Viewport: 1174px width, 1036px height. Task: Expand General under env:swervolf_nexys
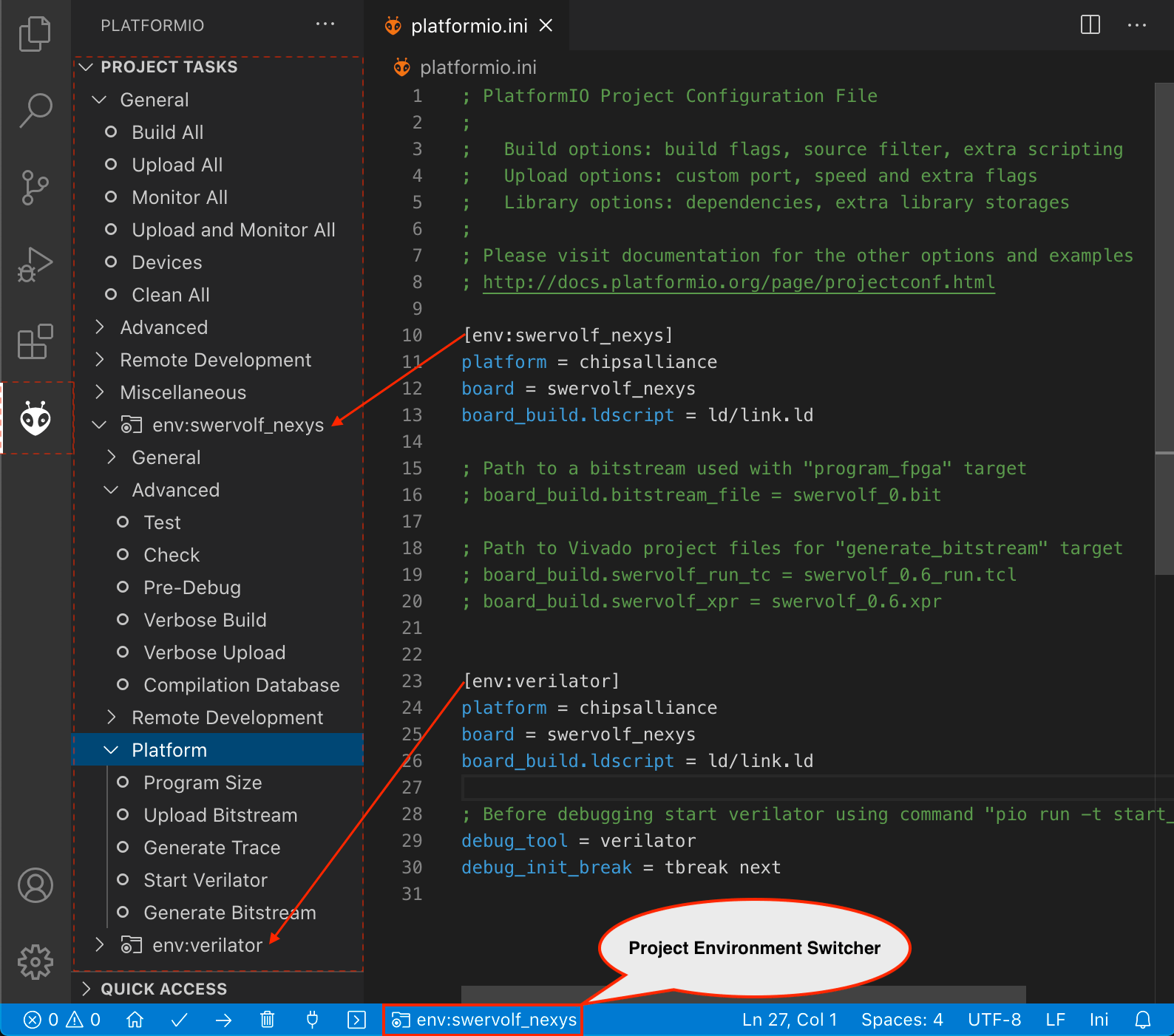(x=218, y=457)
